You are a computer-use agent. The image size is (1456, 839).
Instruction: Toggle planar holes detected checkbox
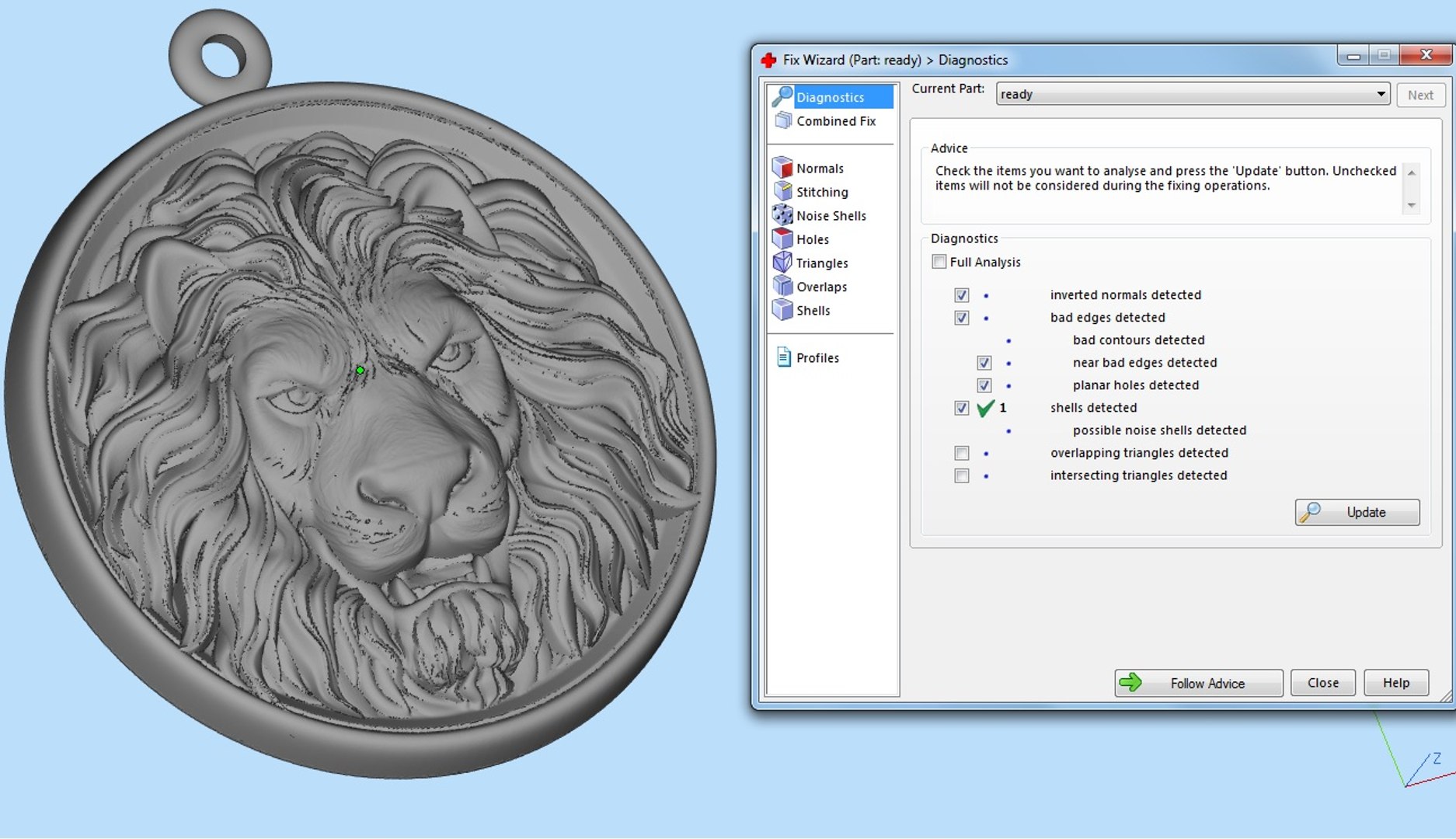point(984,385)
